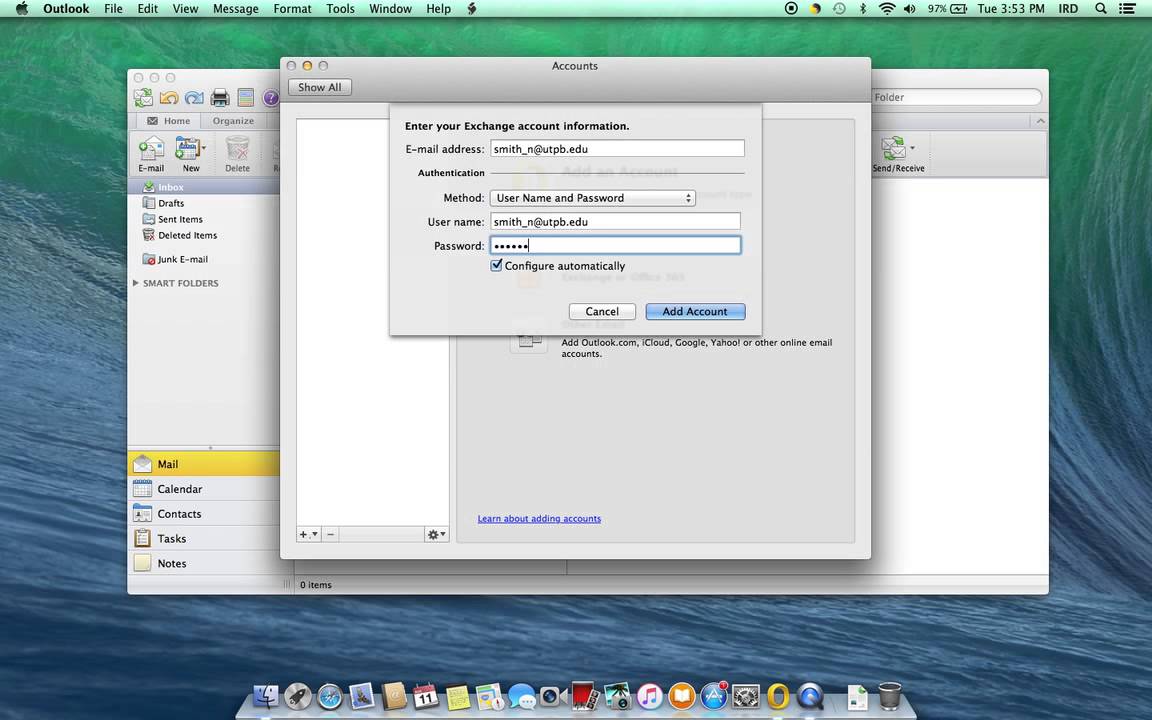Image resolution: width=1152 pixels, height=720 pixels.
Task: Click the Print icon in Outlook toolbar
Action: (x=220, y=97)
